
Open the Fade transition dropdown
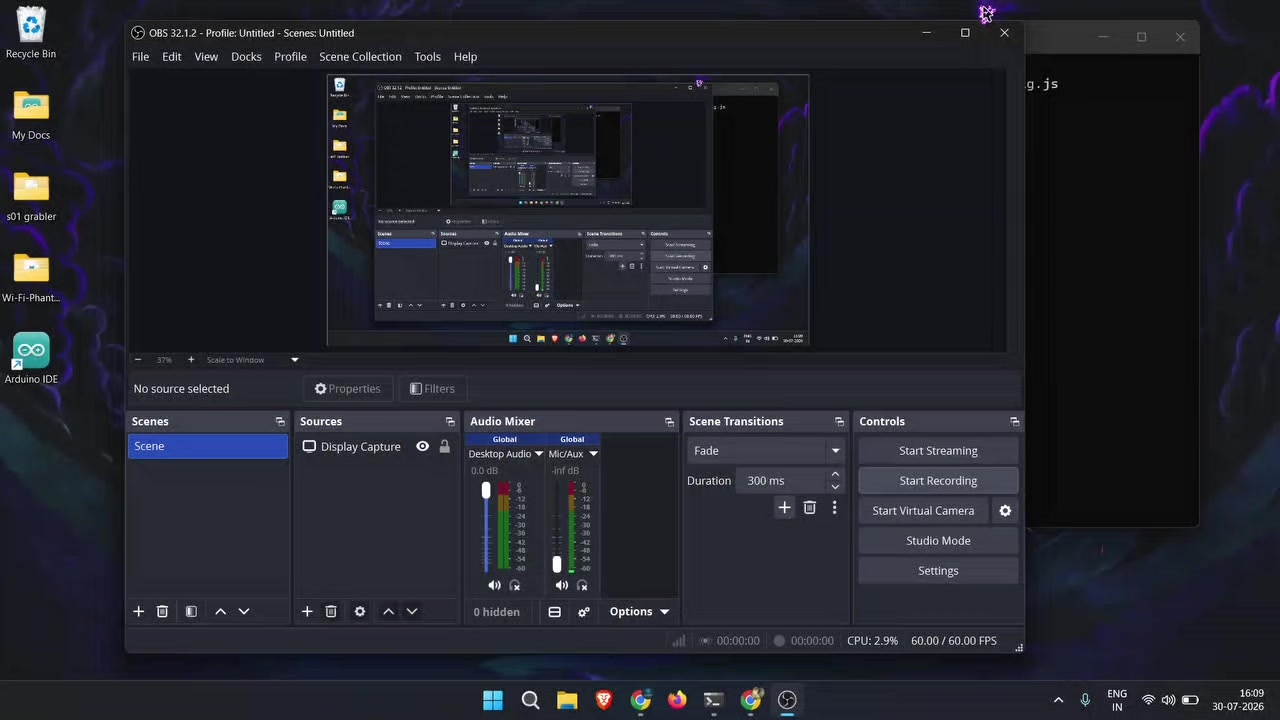click(766, 451)
